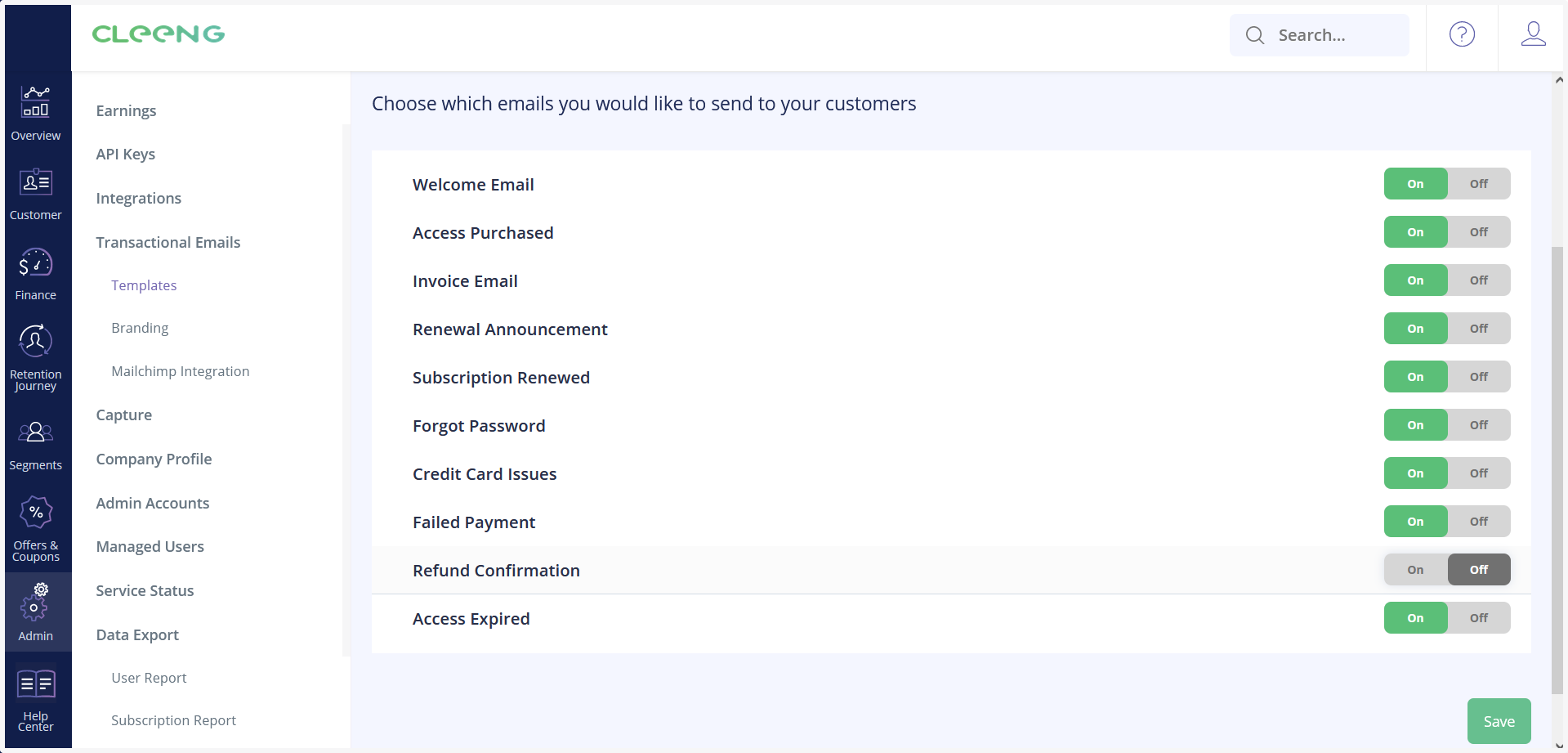
Task: Open the Finance section icon
Action: click(x=35, y=262)
